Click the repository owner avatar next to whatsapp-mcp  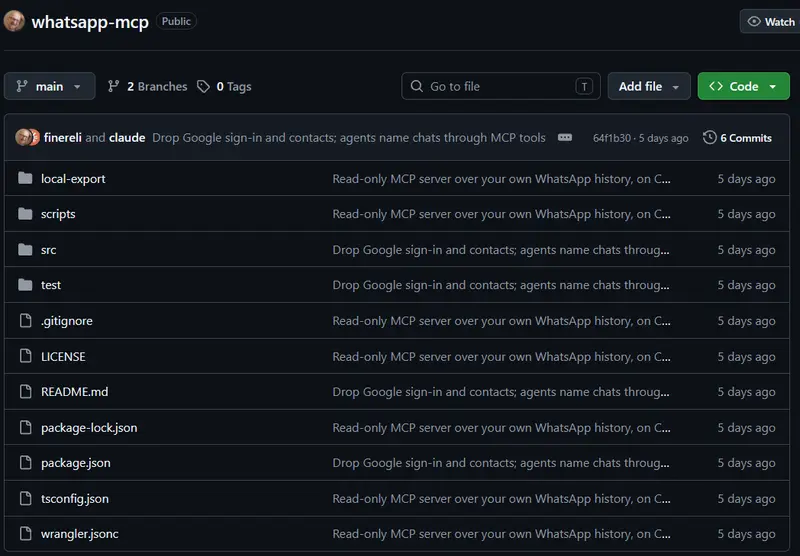[14, 21]
